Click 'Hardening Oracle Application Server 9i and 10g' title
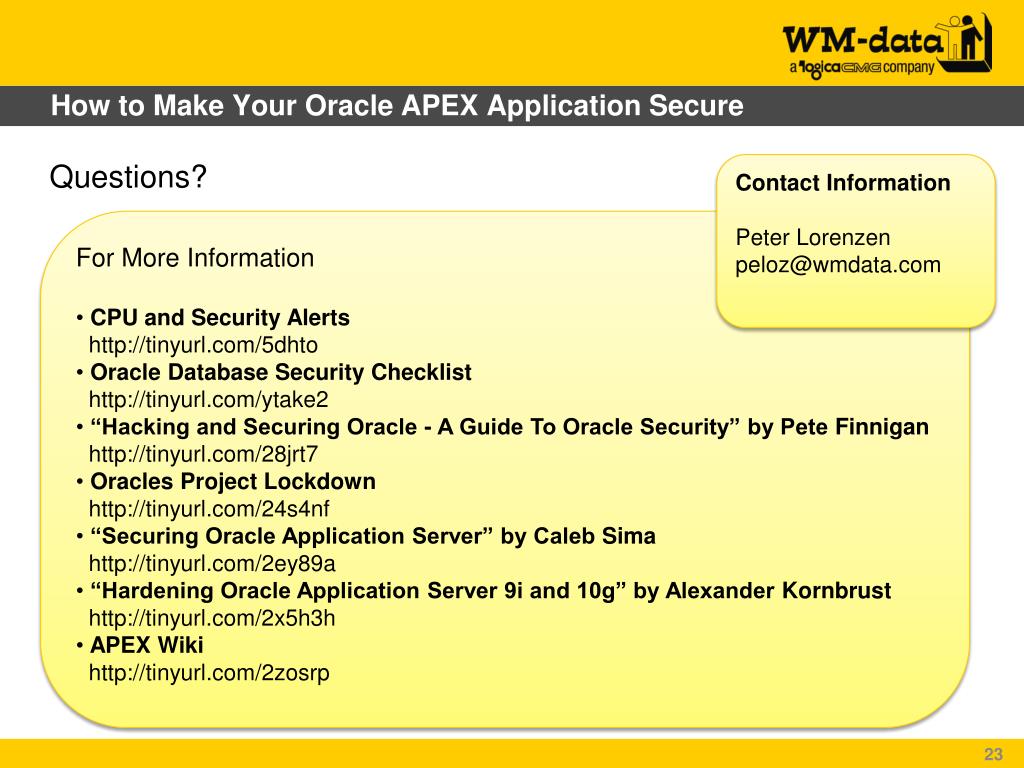Viewport: 1024px width, 768px height. (490, 591)
